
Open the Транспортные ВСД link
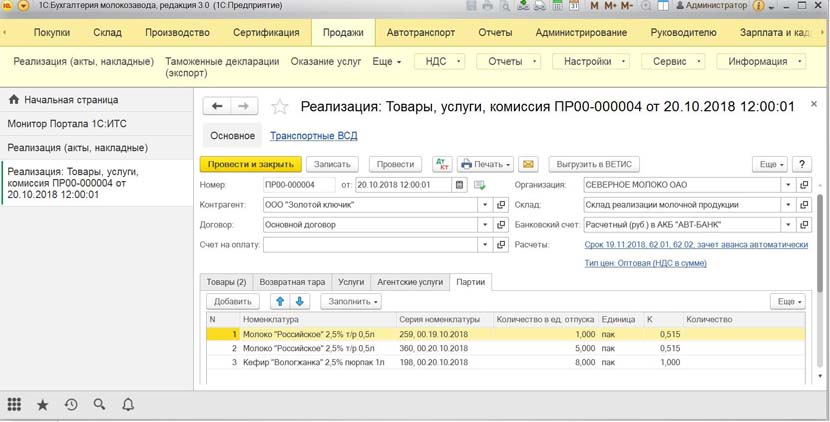tap(312, 136)
